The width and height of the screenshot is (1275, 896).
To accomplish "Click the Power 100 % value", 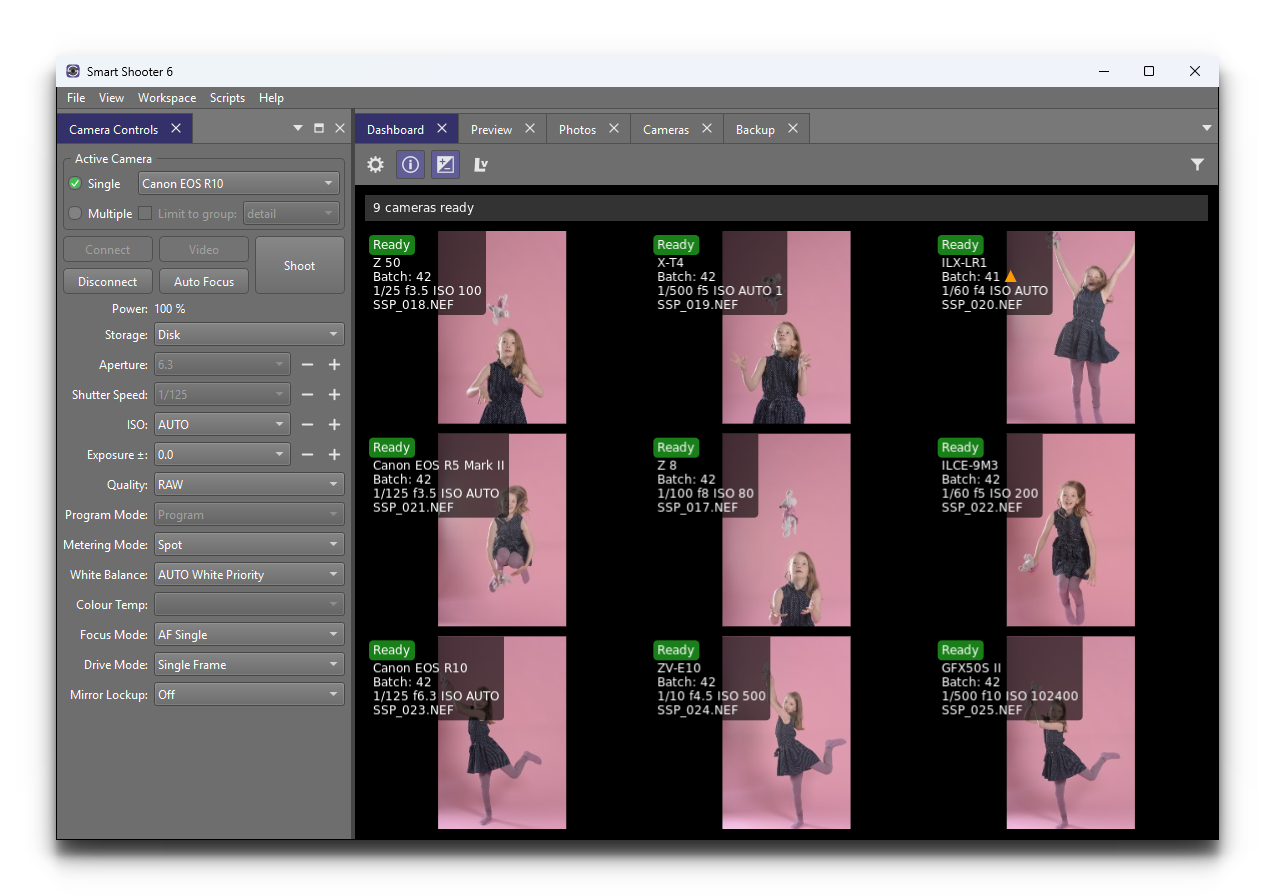I will click(x=170, y=309).
